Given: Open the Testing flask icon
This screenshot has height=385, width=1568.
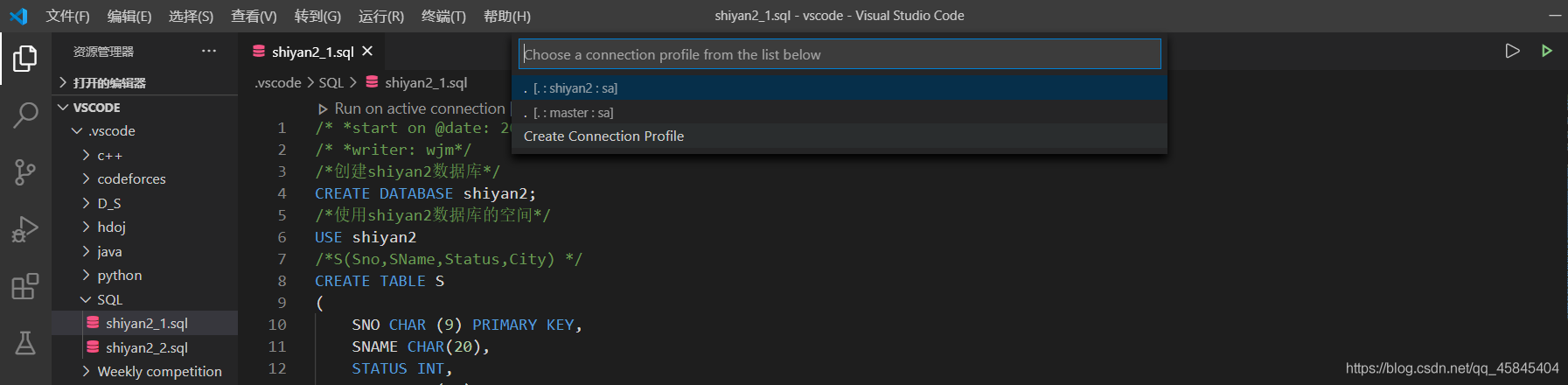Looking at the screenshot, I should [25, 343].
